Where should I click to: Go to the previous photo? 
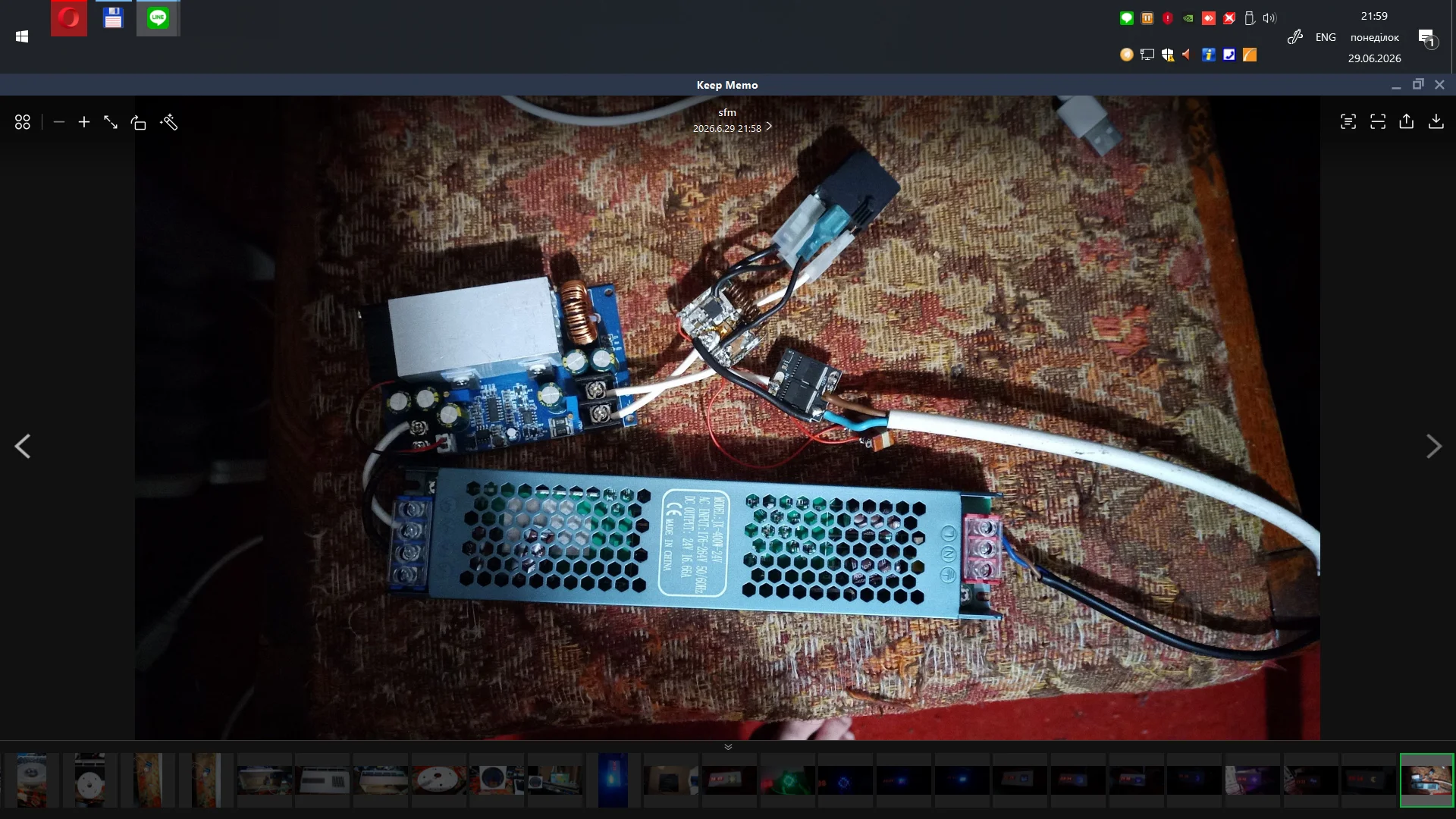[23, 446]
